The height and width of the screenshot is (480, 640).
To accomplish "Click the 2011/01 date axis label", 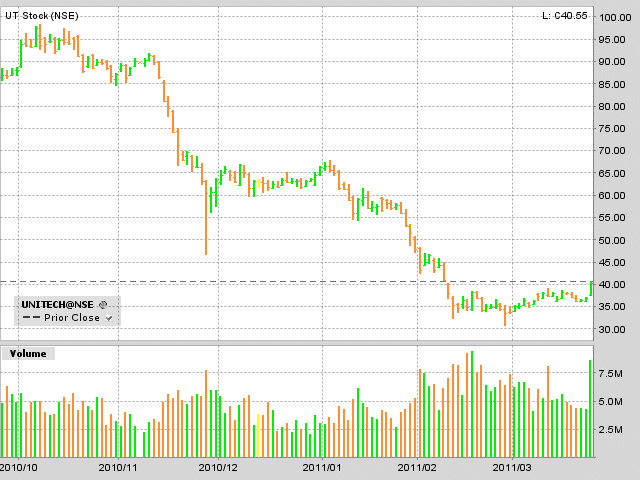I will click(x=322, y=467).
